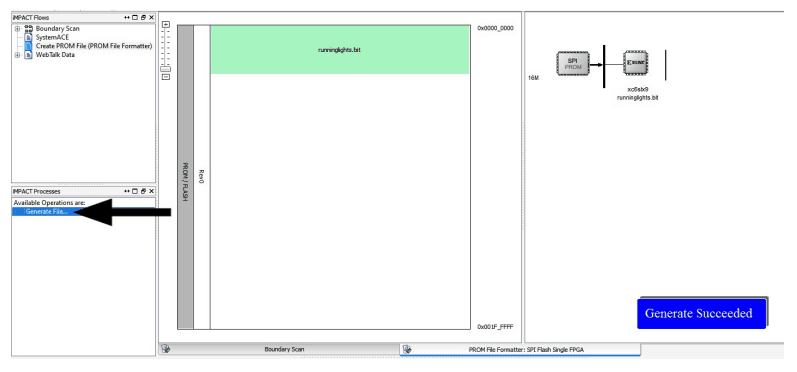Screen dimensions: 797x372
Task: Click the zoom out minus button
Action: coord(165,77)
